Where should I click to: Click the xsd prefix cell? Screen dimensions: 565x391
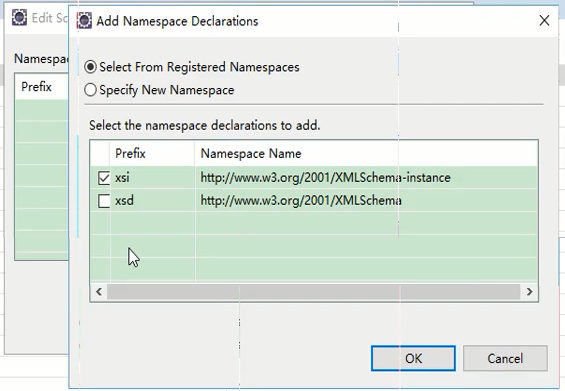pos(124,200)
